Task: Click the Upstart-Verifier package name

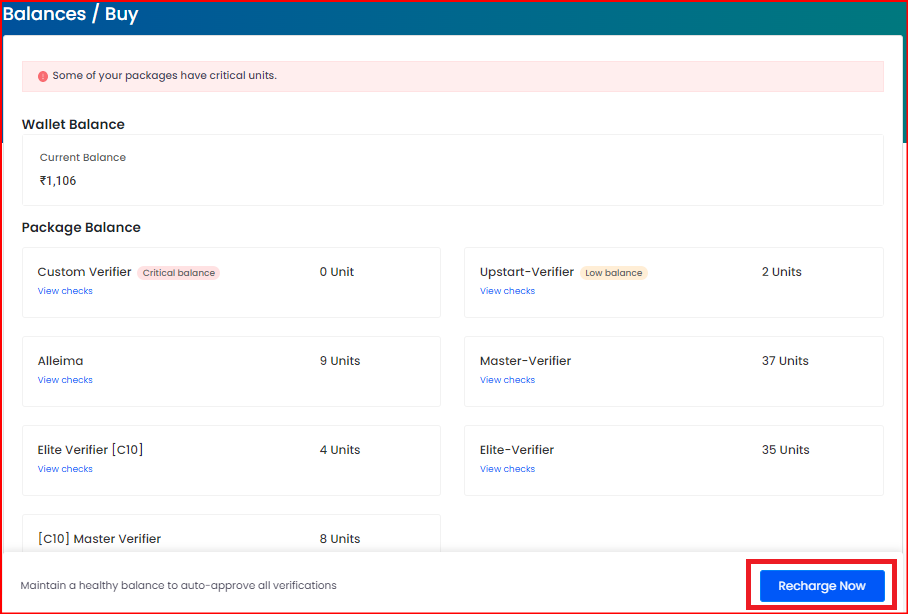Action: click(527, 272)
